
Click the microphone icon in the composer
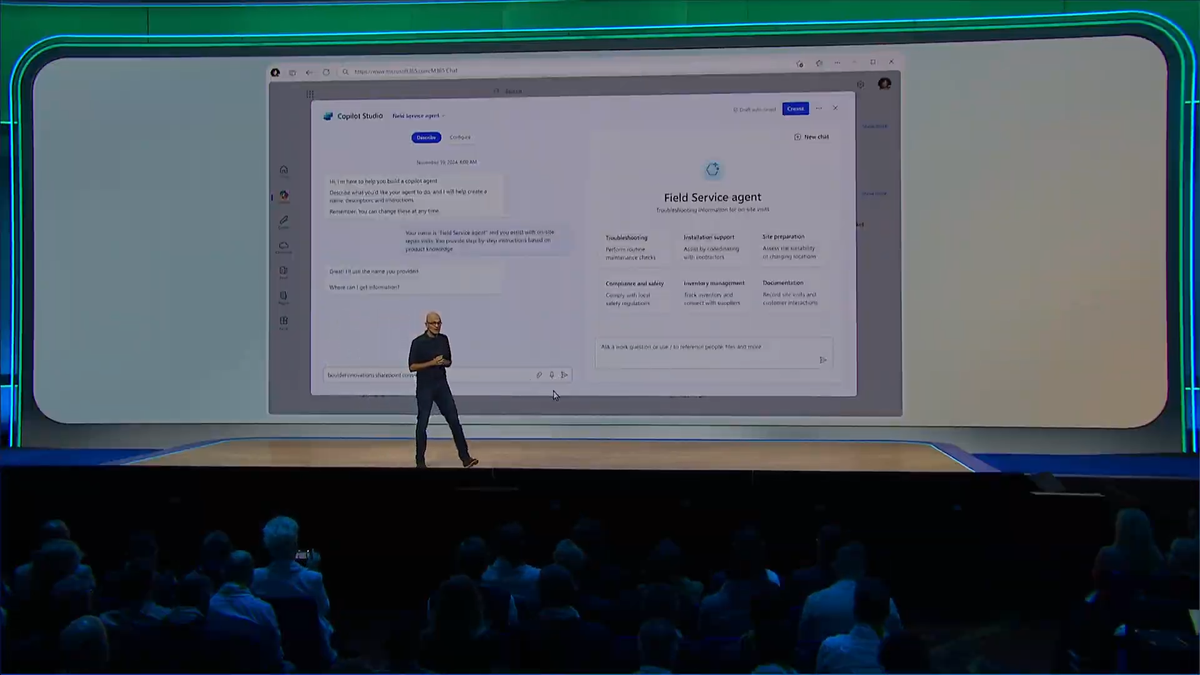(x=552, y=374)
